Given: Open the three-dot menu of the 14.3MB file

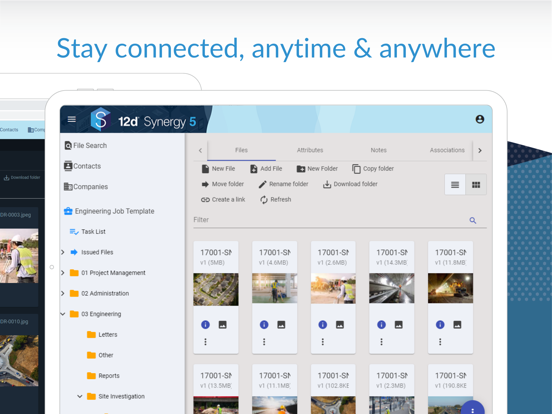Looking at the screenshot, I should point(381,341).
